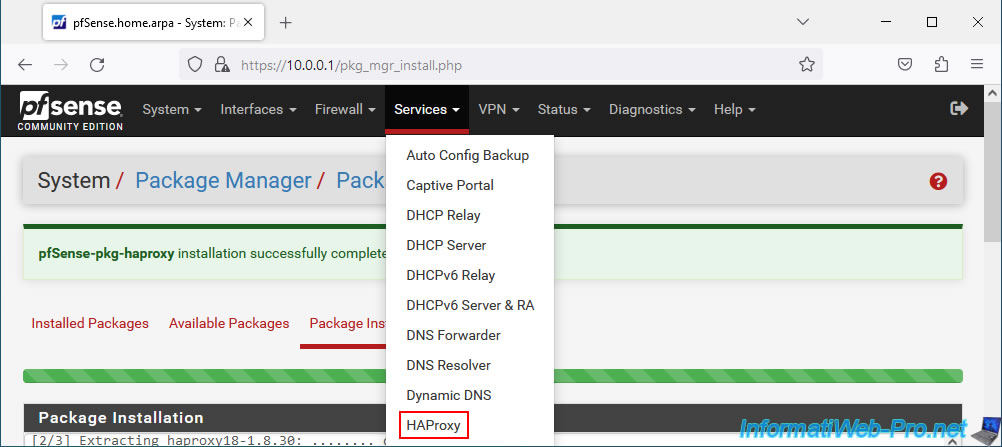Open the browser extensions puzzle icon

click(941, 65)
